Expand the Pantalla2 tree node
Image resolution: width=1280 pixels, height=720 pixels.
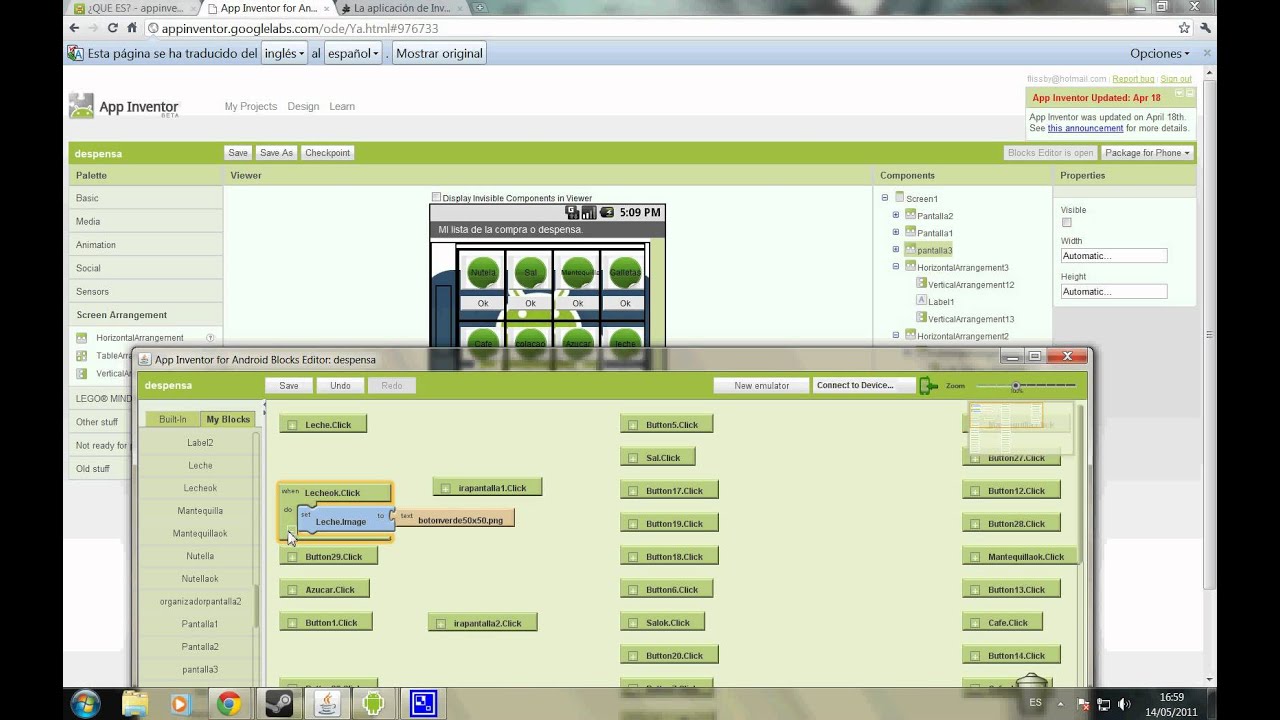[896, 215]
